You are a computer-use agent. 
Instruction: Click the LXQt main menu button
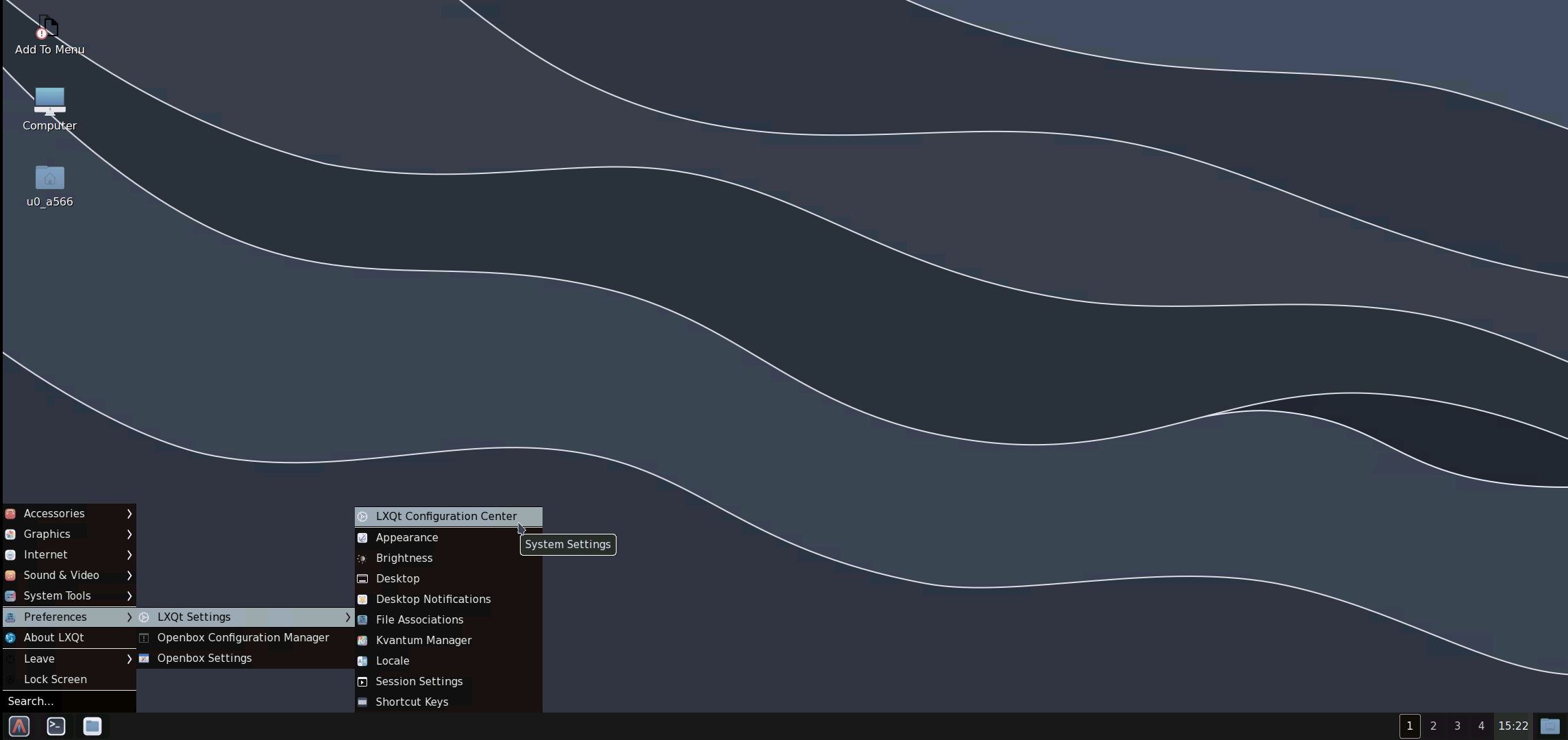point(19,726)
